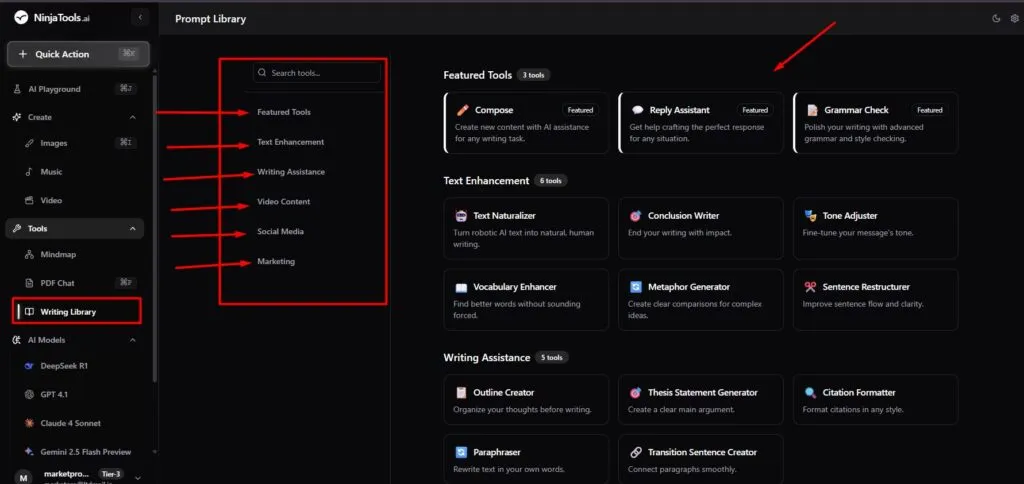This screenshot has width=1024, height=484.
Task: Open settings gear icon in header
Action: click(1012, 18)
